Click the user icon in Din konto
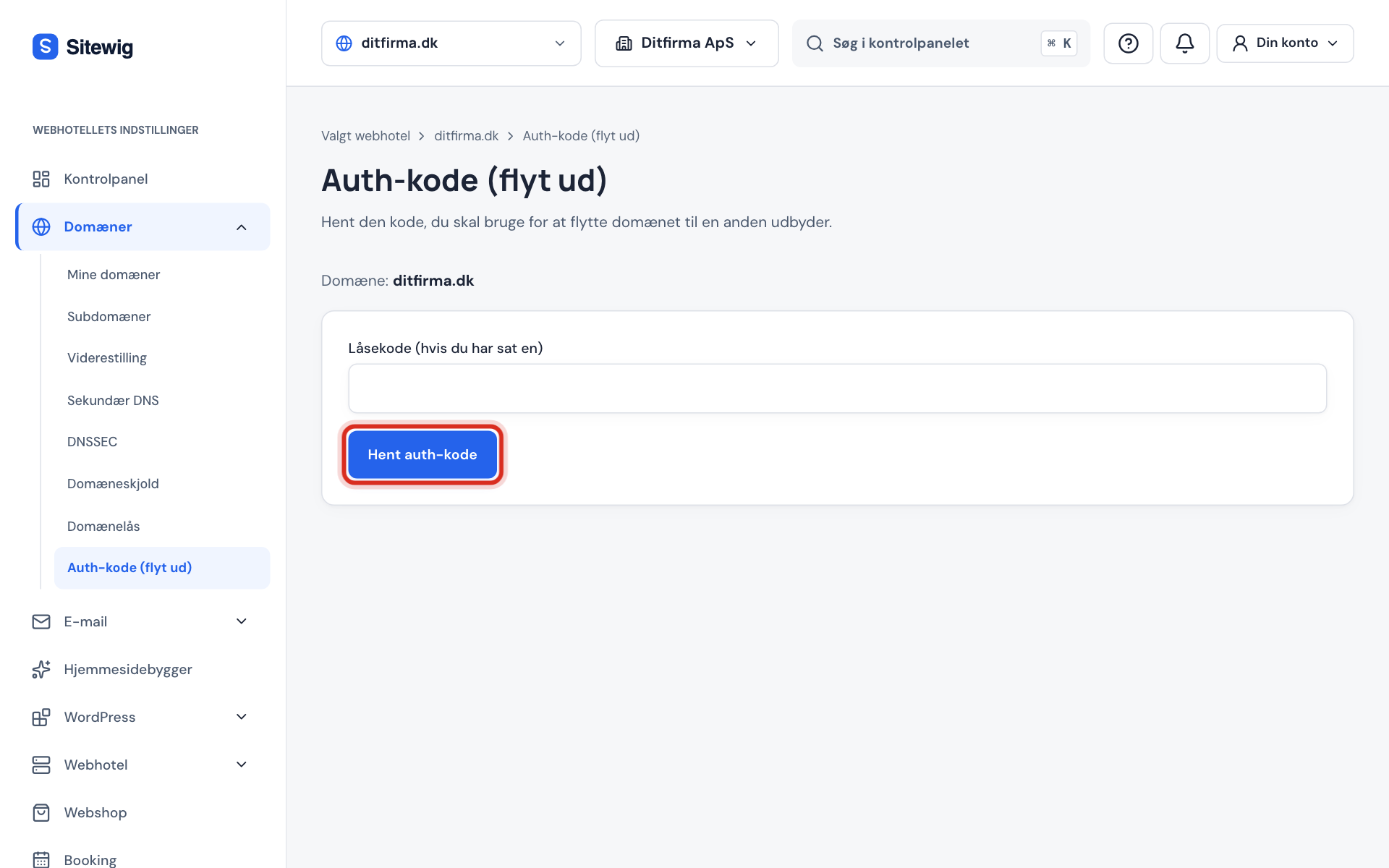The width and height of the screenshot is (1389, 868). [x=1240, y=43]
